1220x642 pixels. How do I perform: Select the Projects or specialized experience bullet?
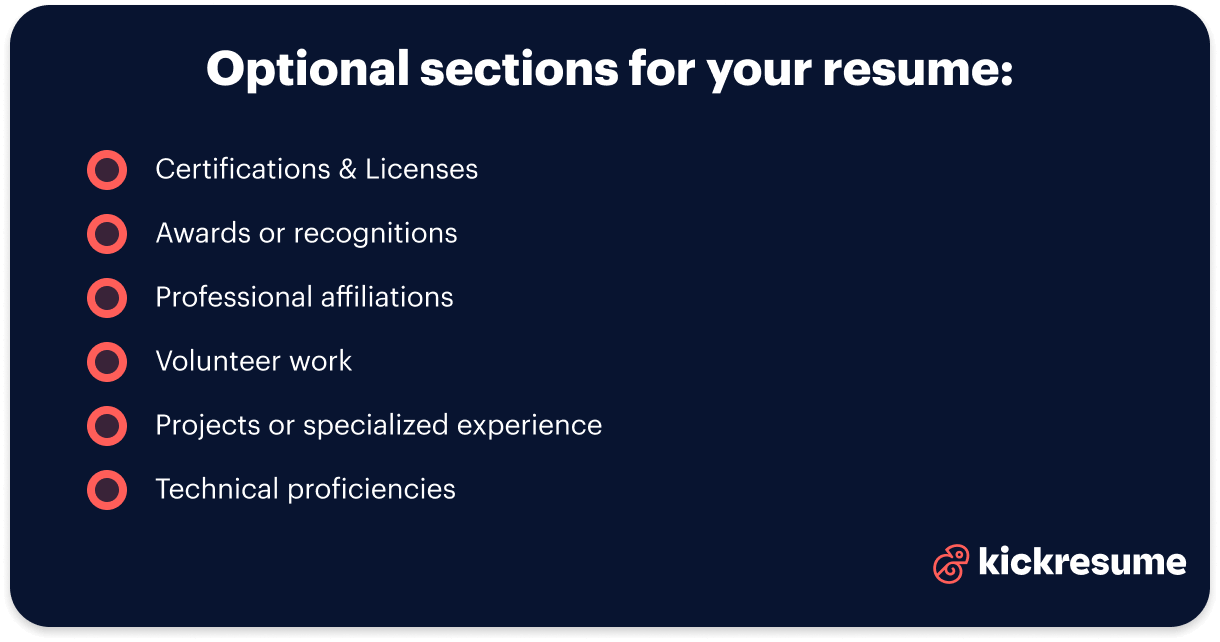[x=107, y=426]
